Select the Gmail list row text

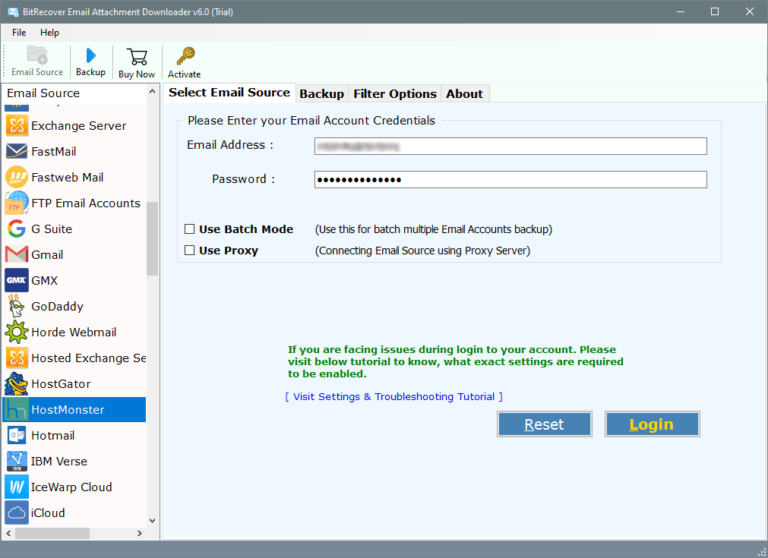tap(48, 255)
